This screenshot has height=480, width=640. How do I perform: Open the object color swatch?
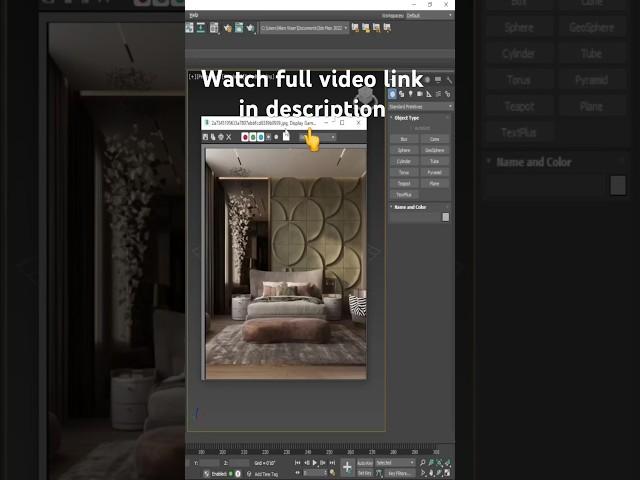coord(446,217)
